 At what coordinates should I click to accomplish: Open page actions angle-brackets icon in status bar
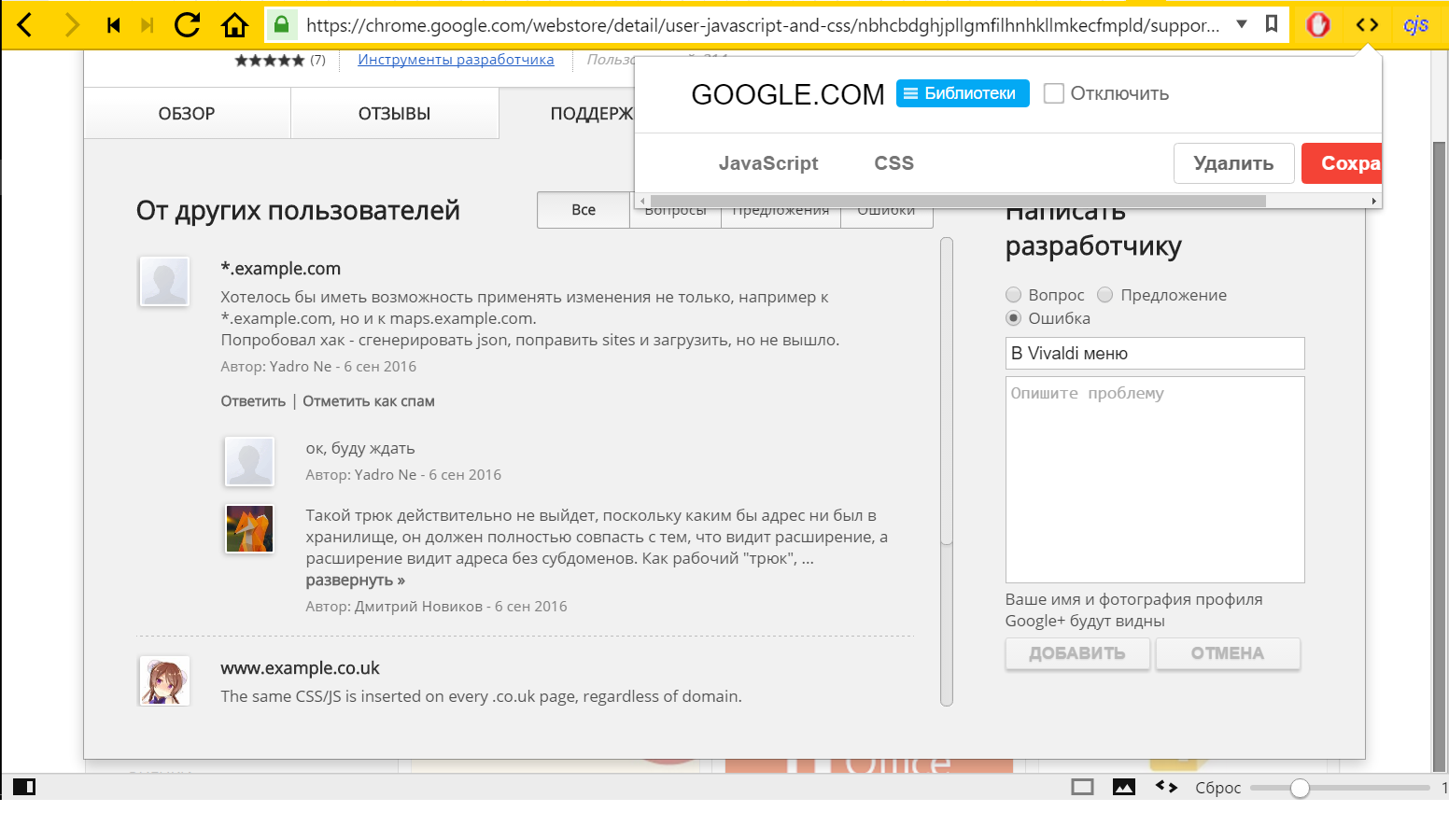[x=1166, y=787]
